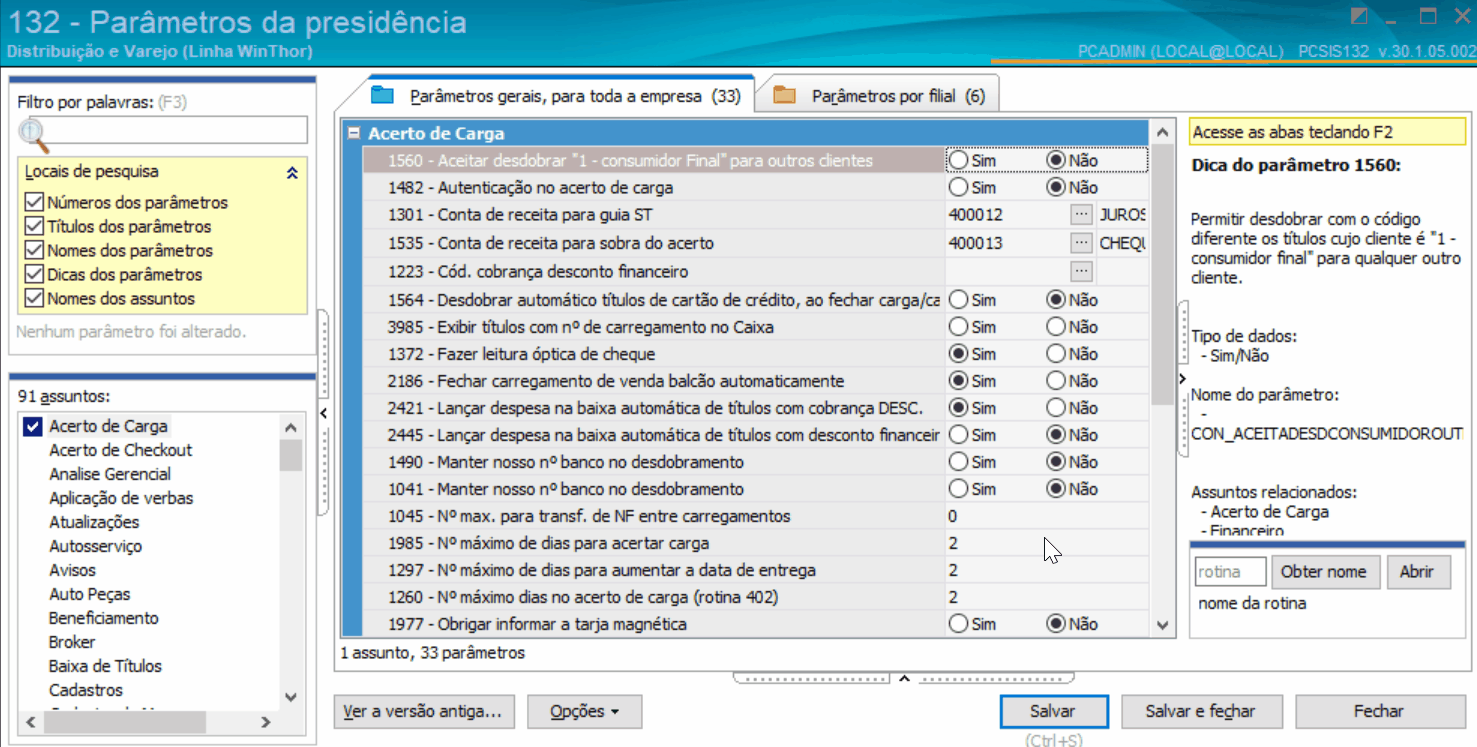Select Avisos subject

coord(72,571)
